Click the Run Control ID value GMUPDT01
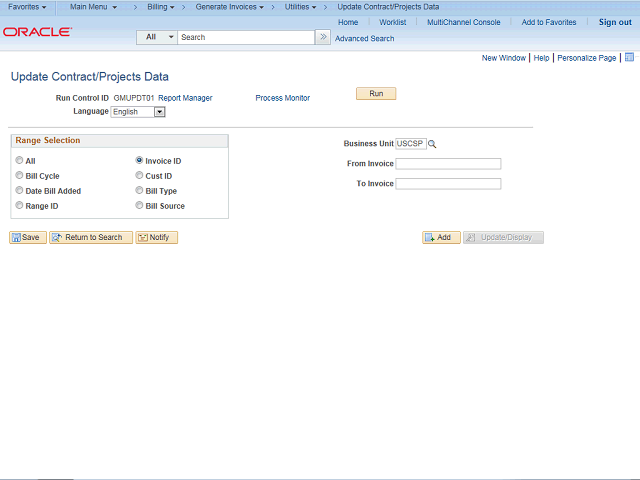Viewport: 640px width, 480px height. click(x=134, y=98)
